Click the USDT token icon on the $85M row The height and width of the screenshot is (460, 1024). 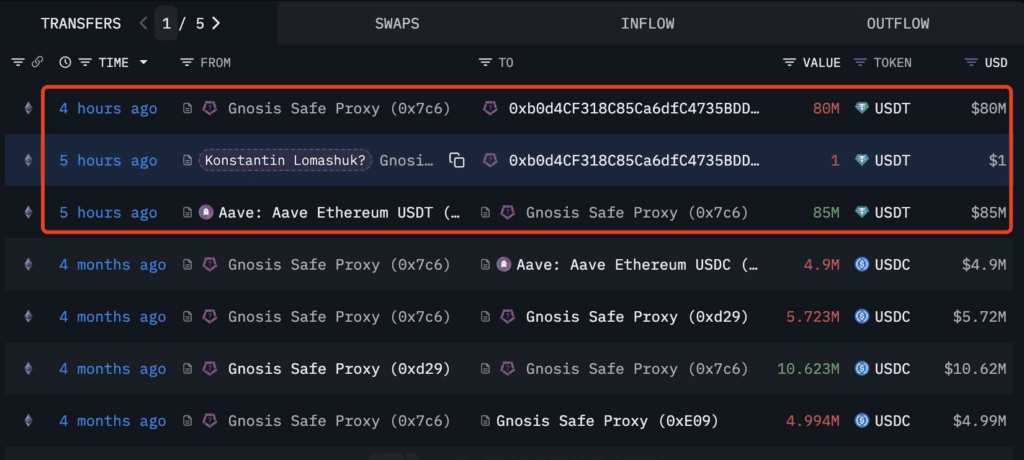[x=862, y=212]
